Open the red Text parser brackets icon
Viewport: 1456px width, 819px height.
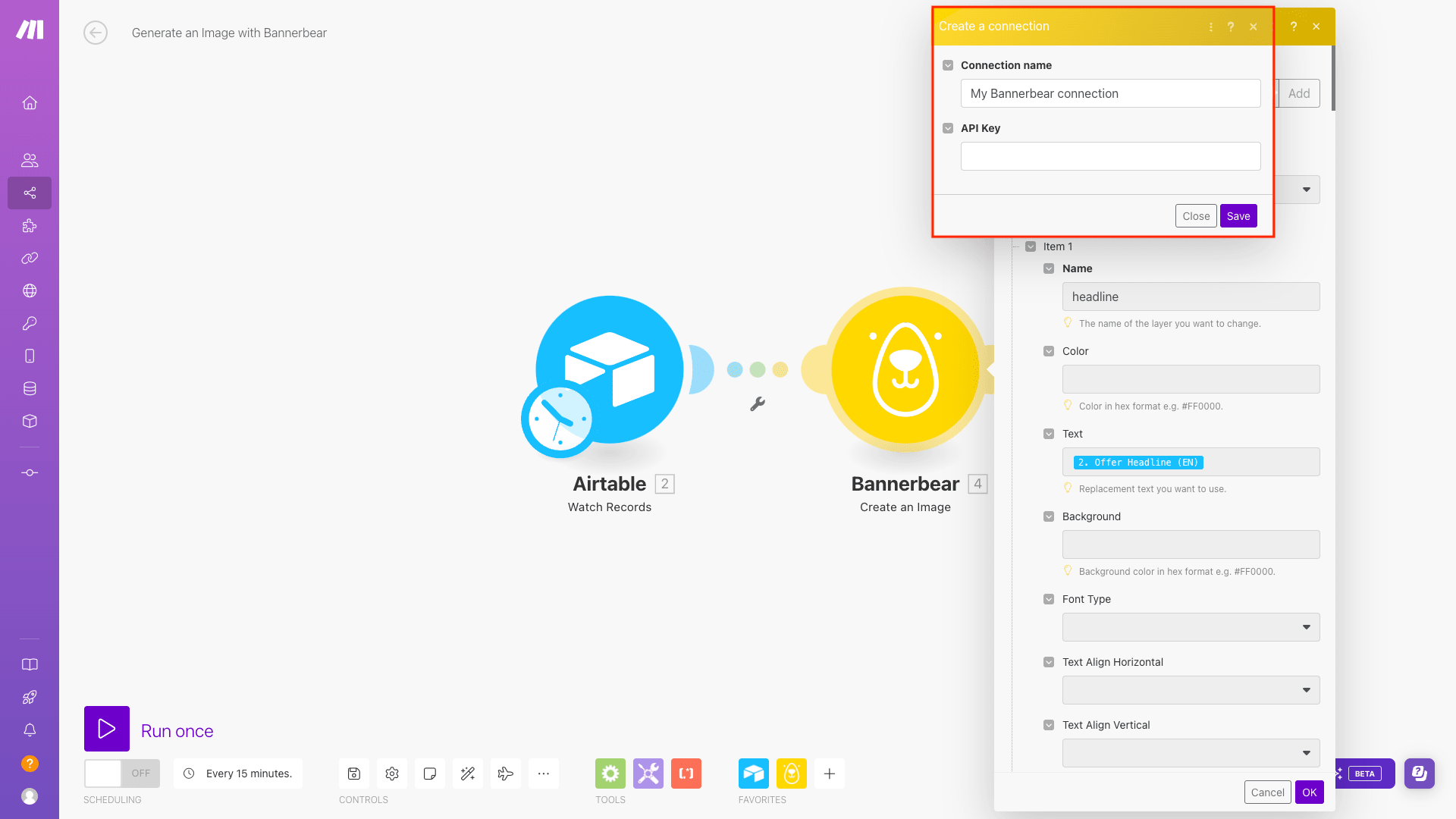(x=686, y=773)
